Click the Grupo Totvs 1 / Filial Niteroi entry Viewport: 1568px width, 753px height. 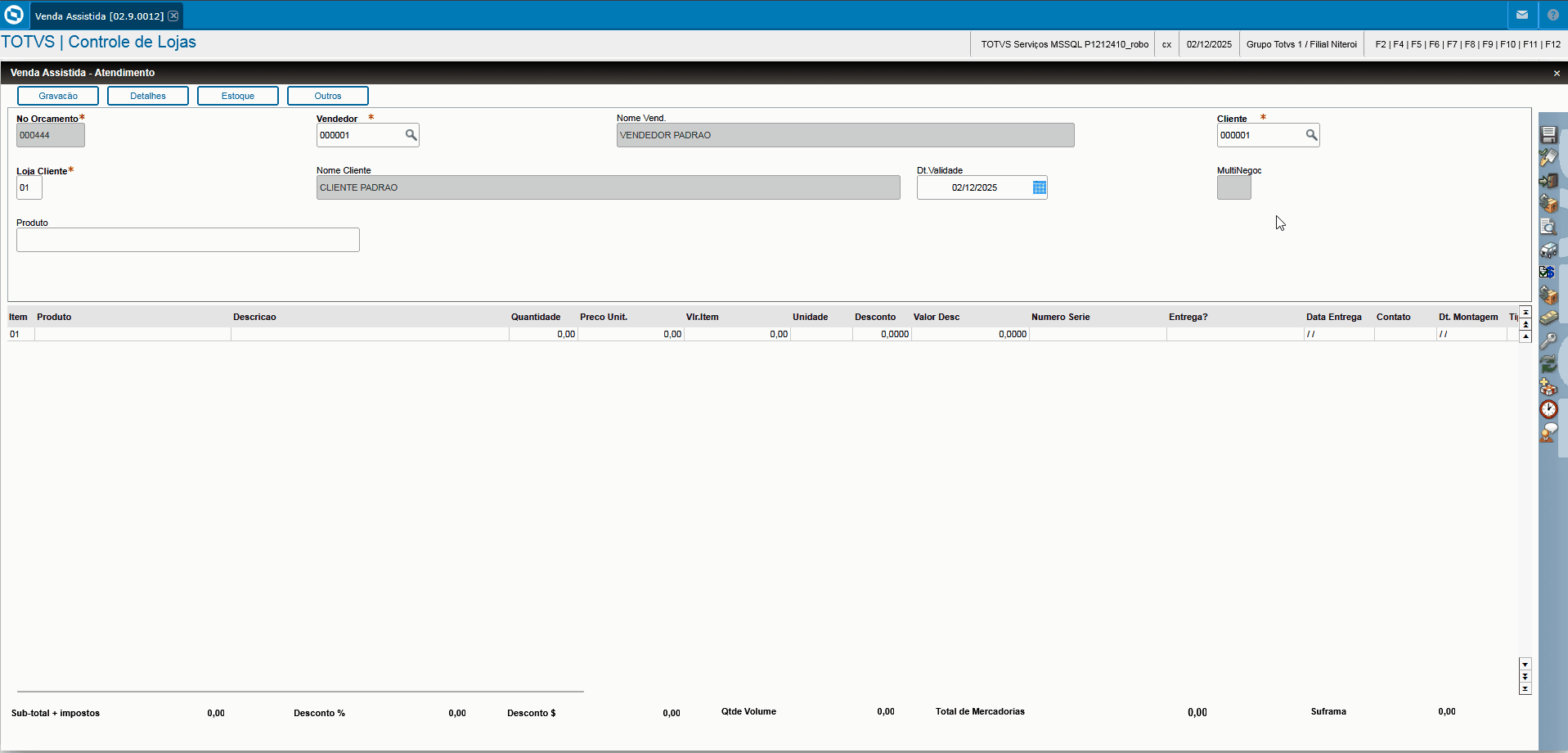point(1301,44)
